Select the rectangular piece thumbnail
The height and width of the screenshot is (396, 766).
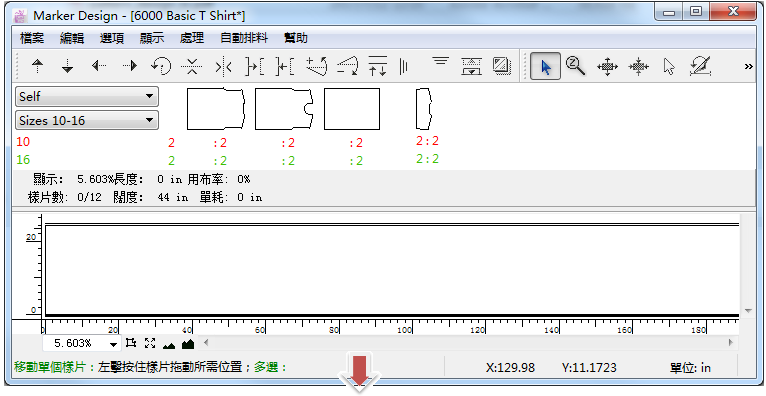pyautogui.click(x=352, y=109)
